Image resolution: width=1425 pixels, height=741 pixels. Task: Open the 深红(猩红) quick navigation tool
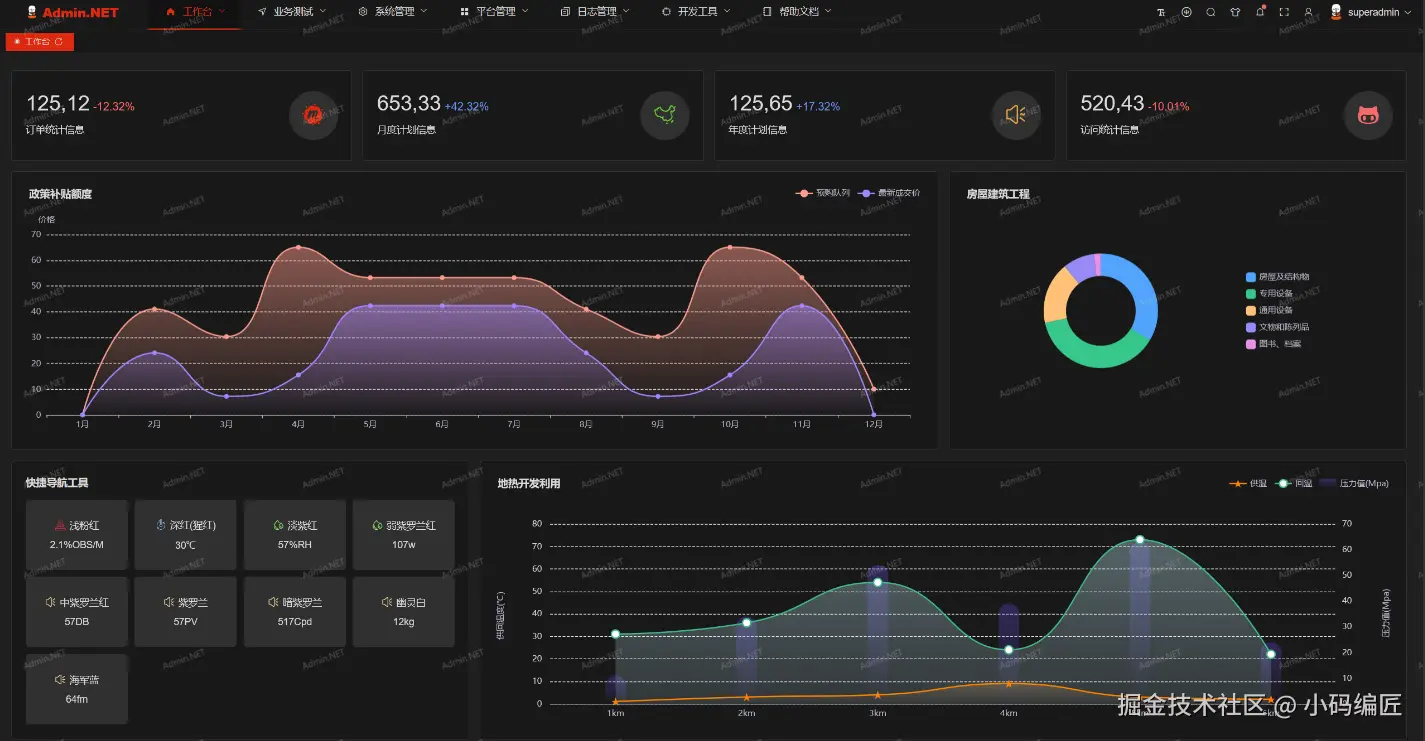click(x=186, y=534)
